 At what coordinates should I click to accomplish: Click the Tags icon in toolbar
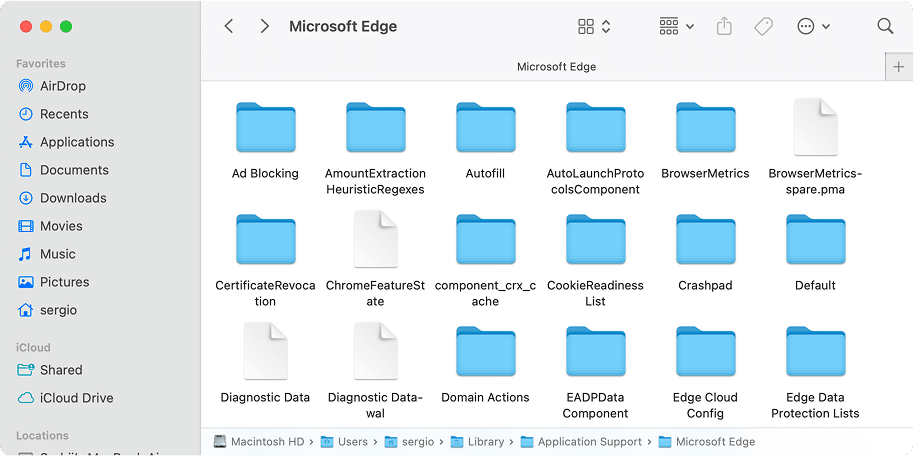coord(763,26)
